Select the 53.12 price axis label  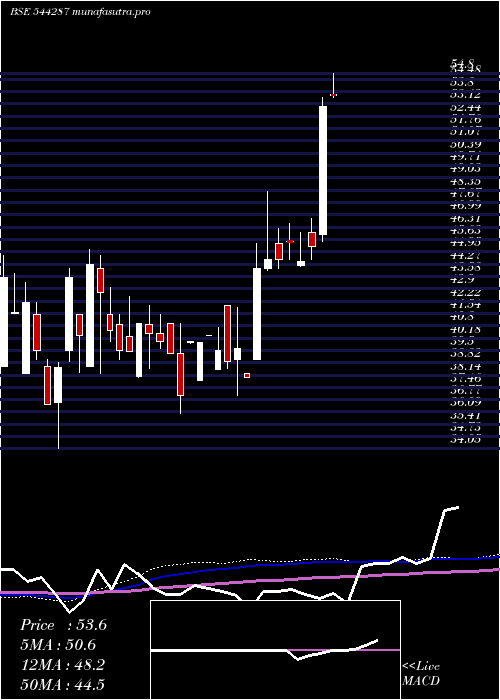465,94
